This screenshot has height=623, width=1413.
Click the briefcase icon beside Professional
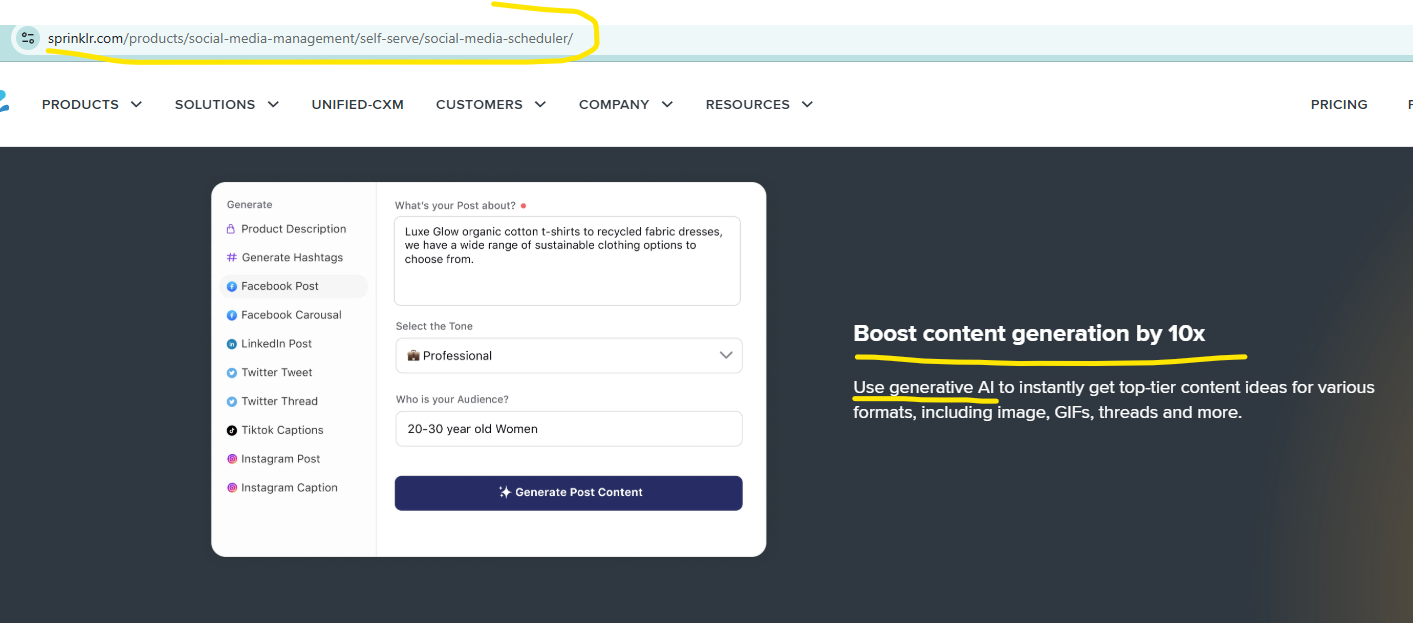[413, 356]
